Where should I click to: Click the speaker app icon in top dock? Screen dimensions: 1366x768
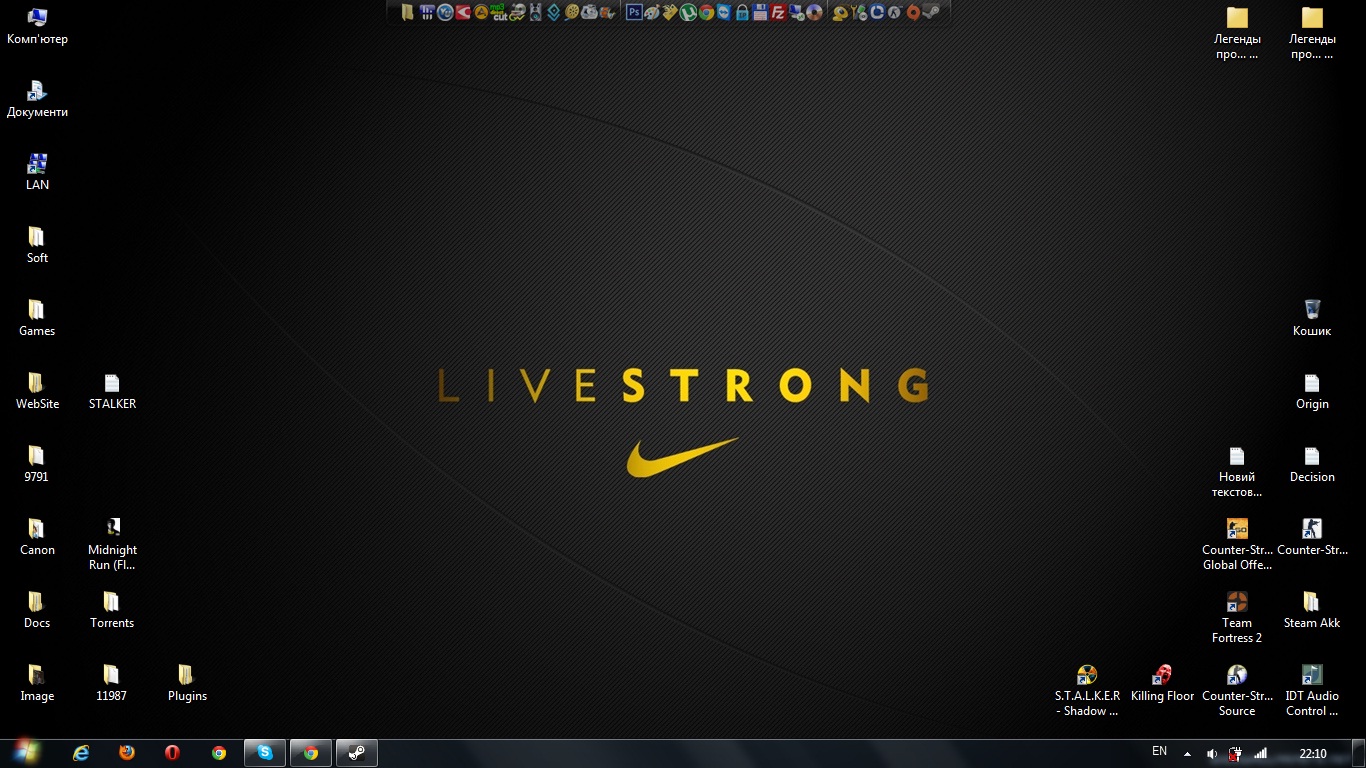click(x=535, y=12)
